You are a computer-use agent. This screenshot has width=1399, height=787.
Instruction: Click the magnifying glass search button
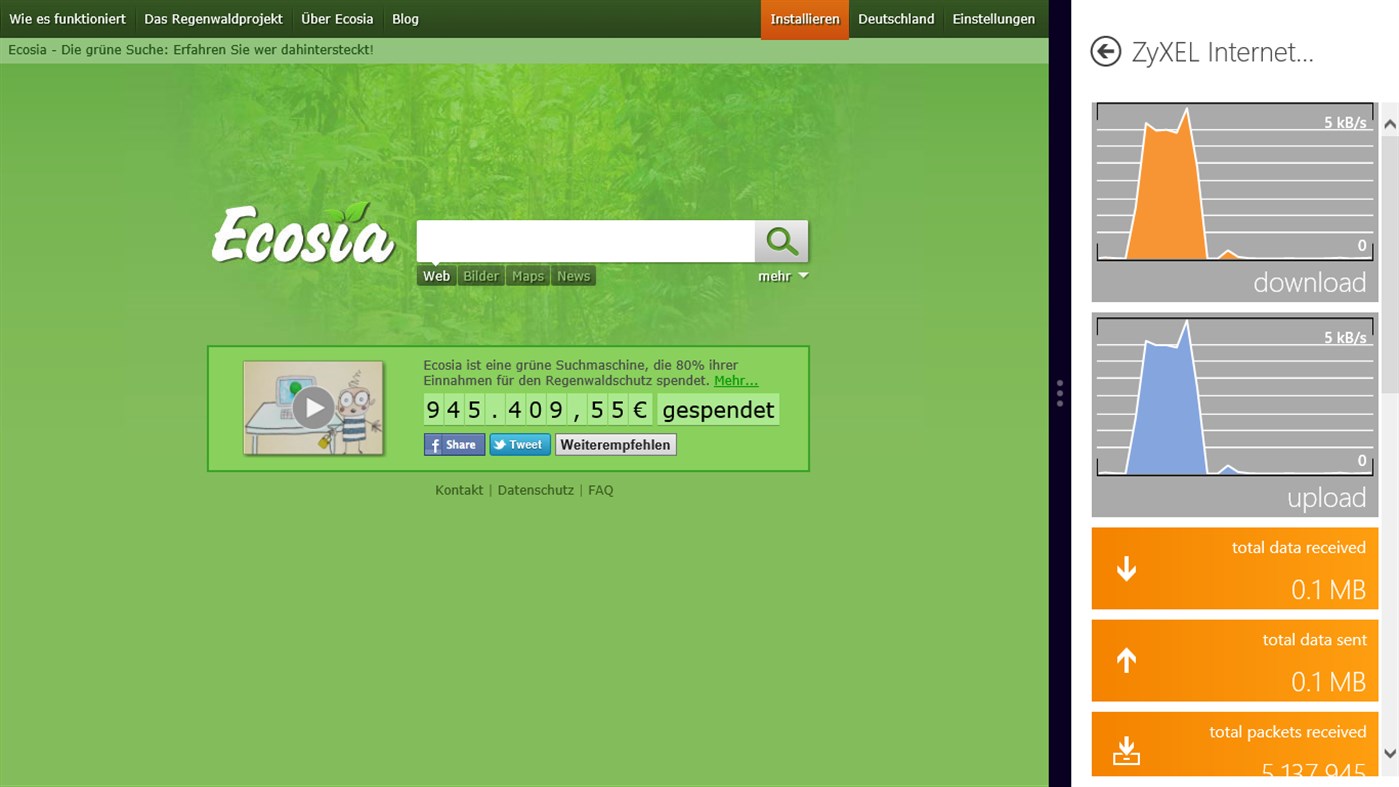click(781, 241)
